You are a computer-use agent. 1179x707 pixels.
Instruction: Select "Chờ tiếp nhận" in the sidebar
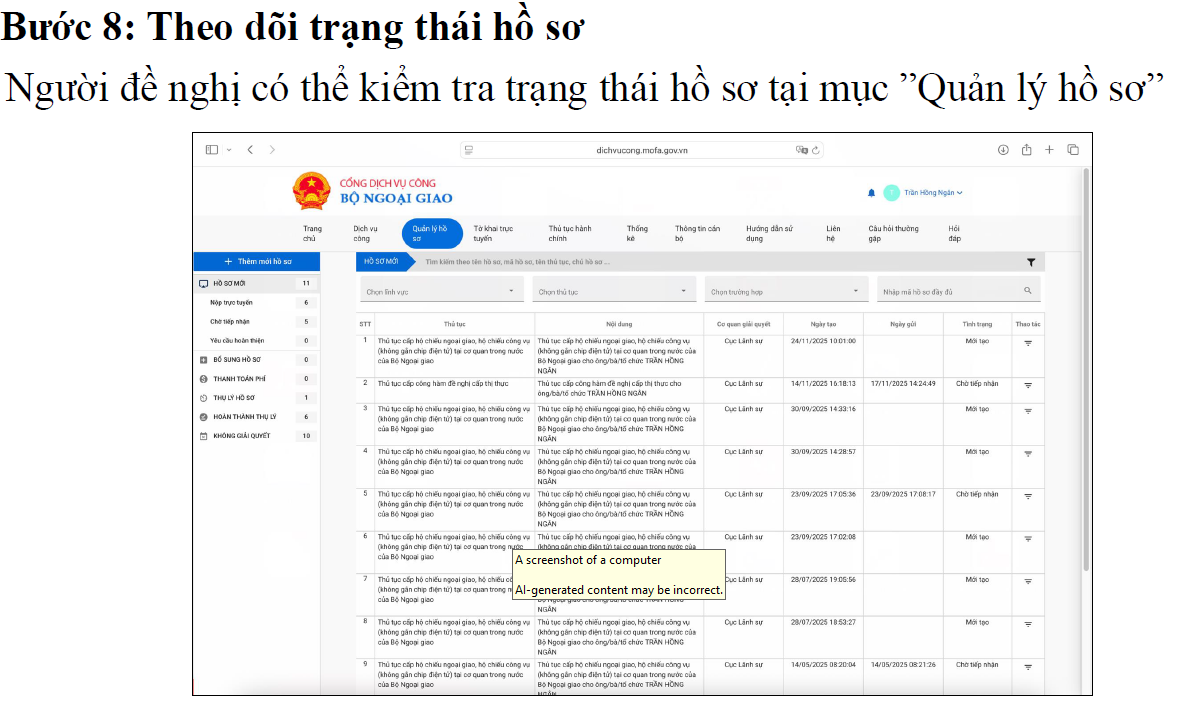coord(230,322)
